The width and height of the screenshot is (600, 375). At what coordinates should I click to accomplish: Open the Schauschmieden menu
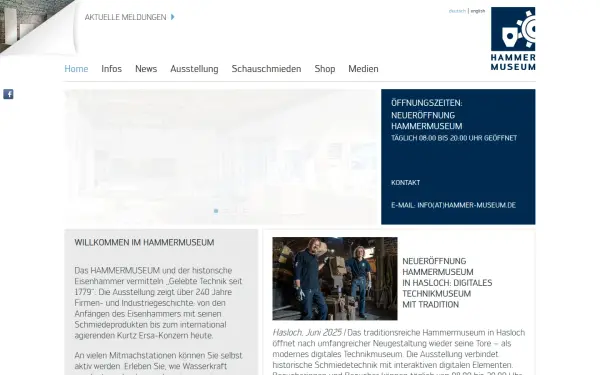coord(266,69)
